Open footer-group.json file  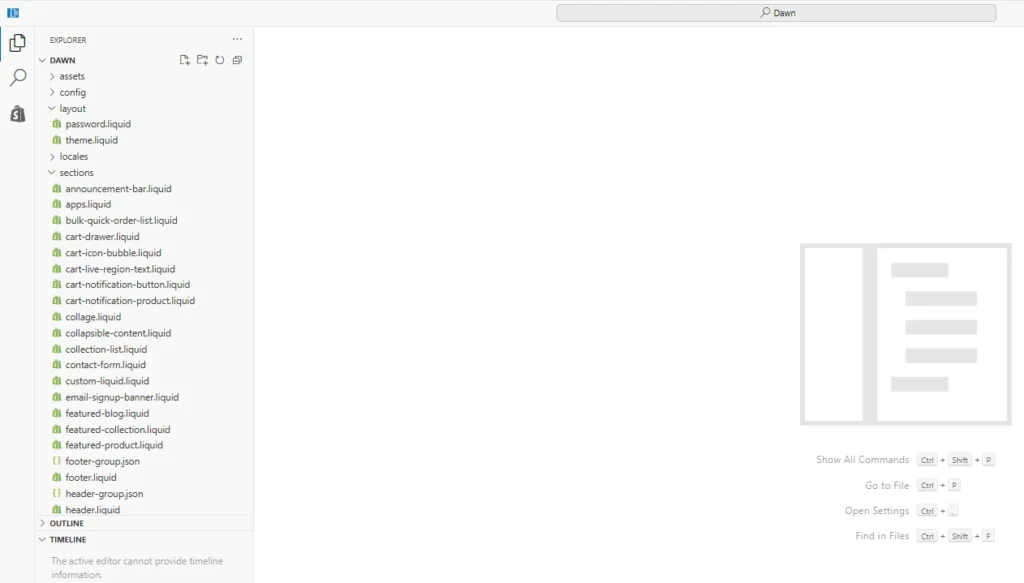(x=102, y=461)
